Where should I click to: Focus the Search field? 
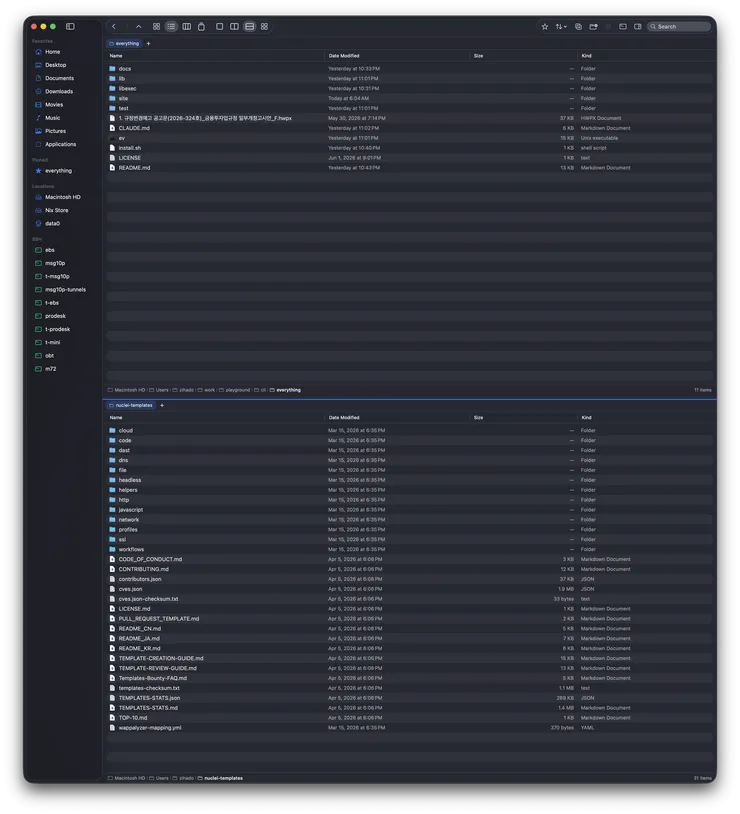tap(679, 26)
